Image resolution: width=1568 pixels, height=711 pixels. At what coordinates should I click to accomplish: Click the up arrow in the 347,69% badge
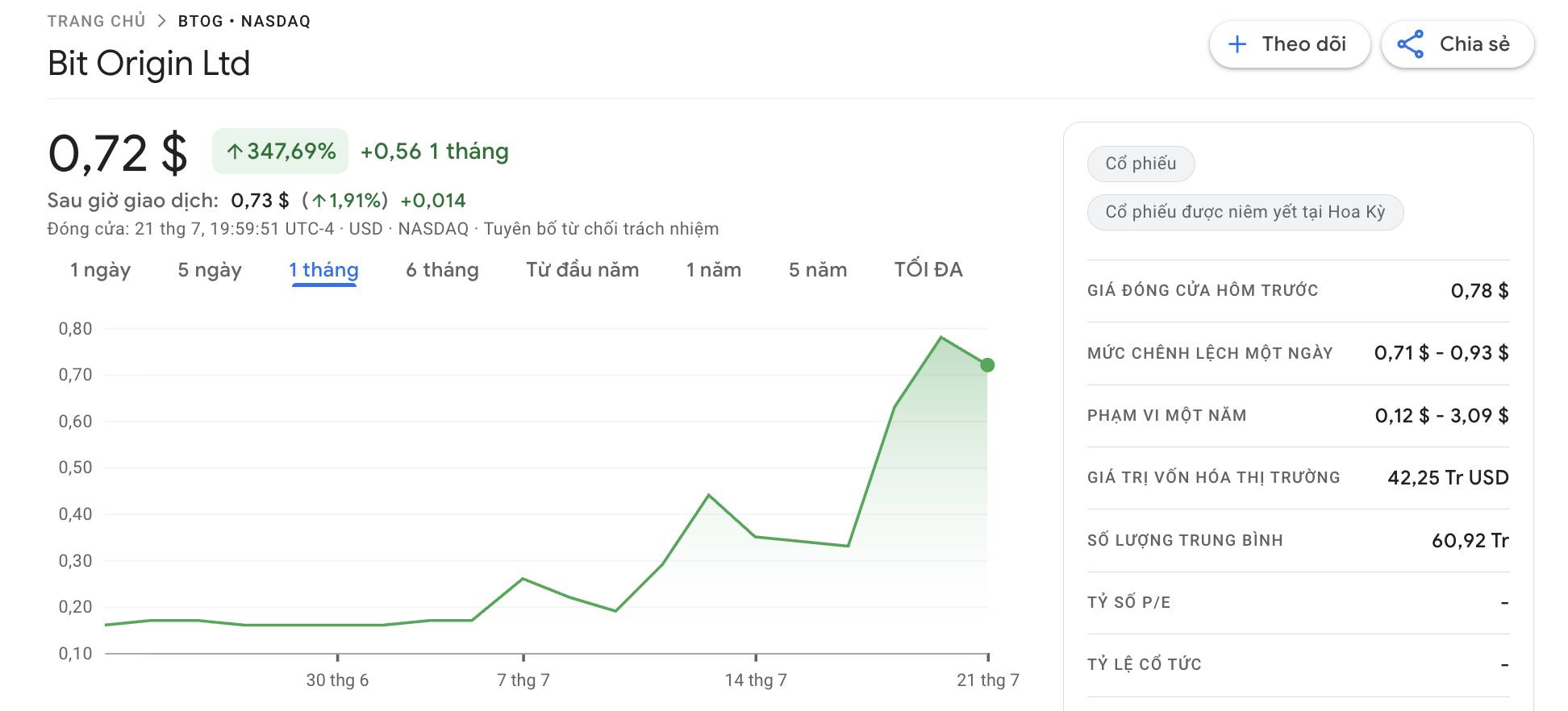click(235, 152)
